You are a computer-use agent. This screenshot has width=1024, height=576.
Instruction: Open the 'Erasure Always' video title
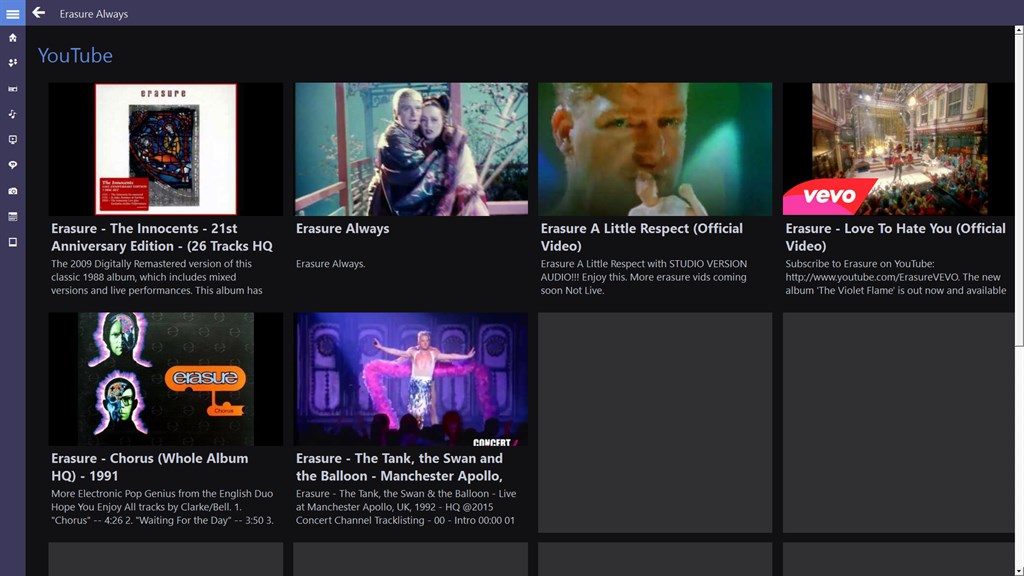coord(342,229)
